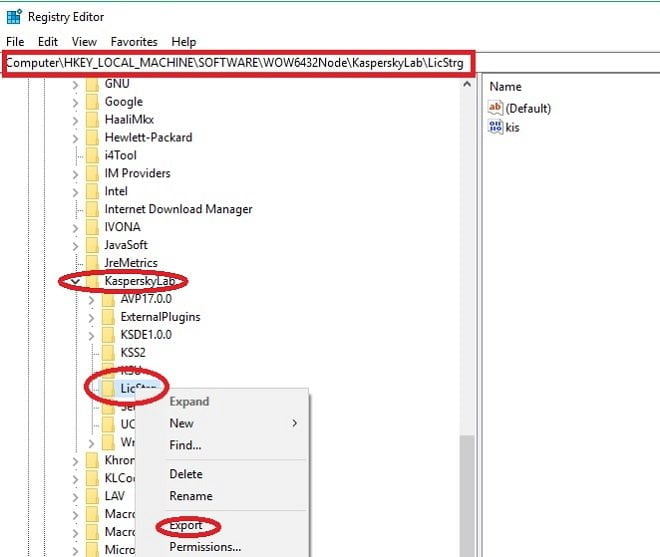The width and height of the screenshot is (660, 557).
Task: Select the HaaliMkx folder icon
Action: [x=93, y=120]
